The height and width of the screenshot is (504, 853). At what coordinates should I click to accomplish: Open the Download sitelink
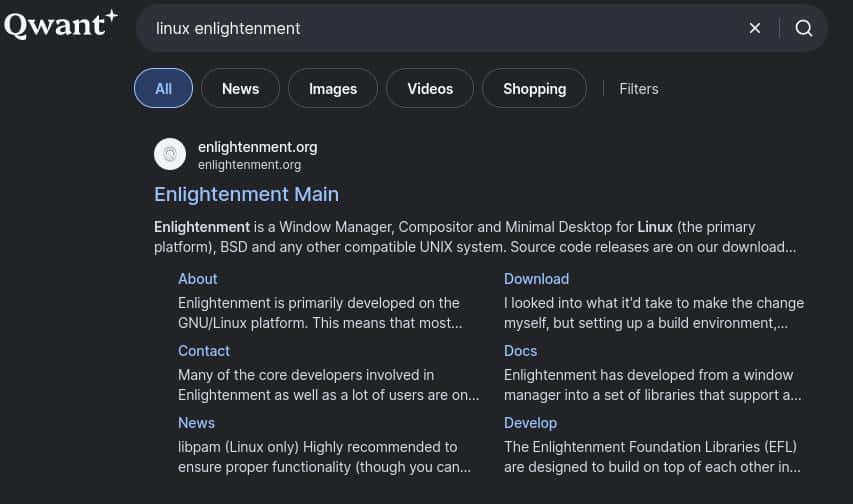[x=536, y=279]
